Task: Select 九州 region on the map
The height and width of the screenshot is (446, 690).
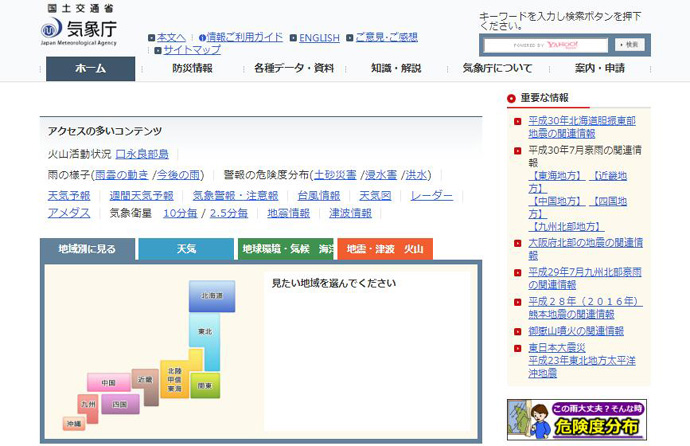Action: (88, 404)
